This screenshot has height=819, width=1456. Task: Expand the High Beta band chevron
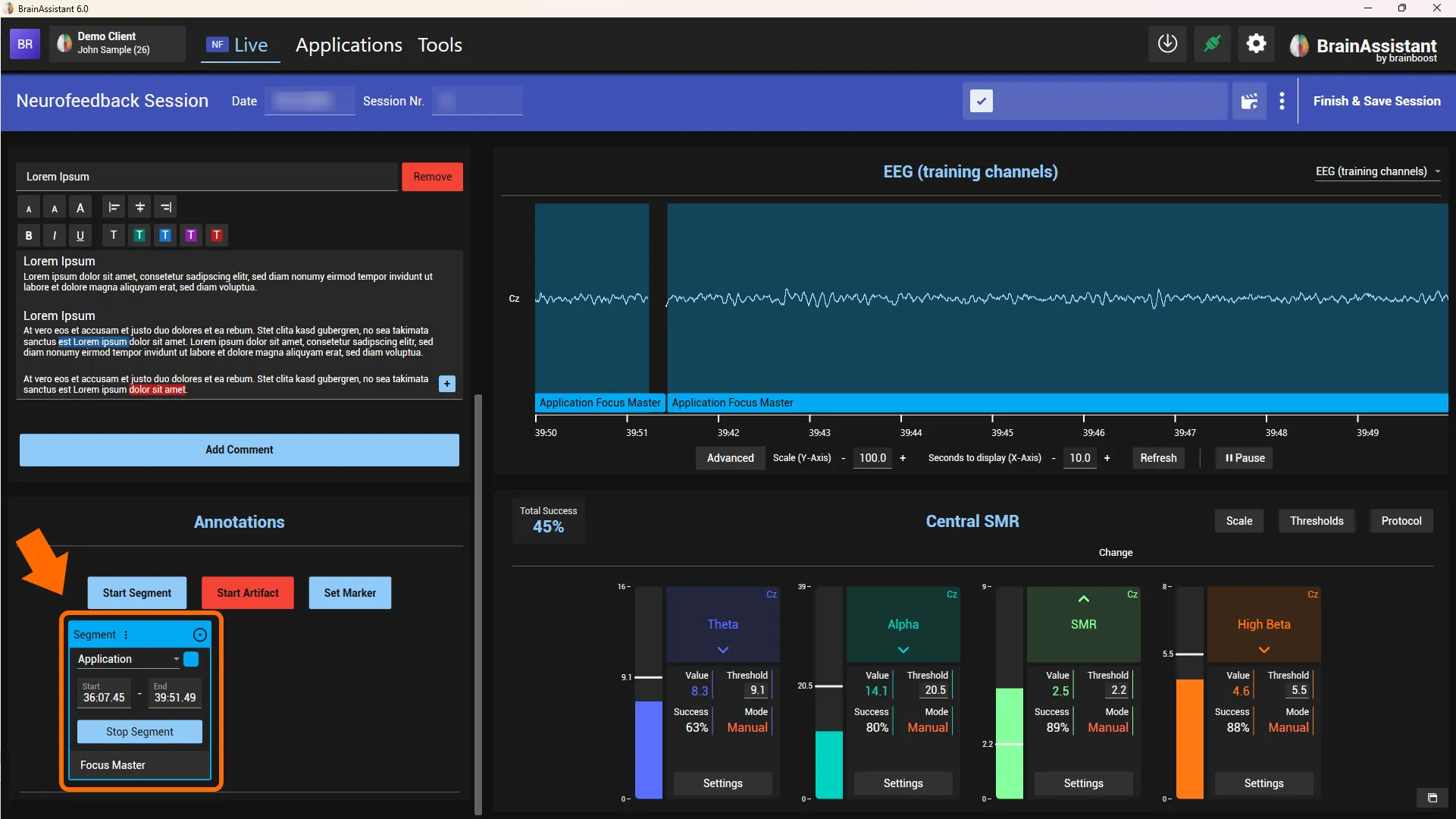pos(1264,650)
